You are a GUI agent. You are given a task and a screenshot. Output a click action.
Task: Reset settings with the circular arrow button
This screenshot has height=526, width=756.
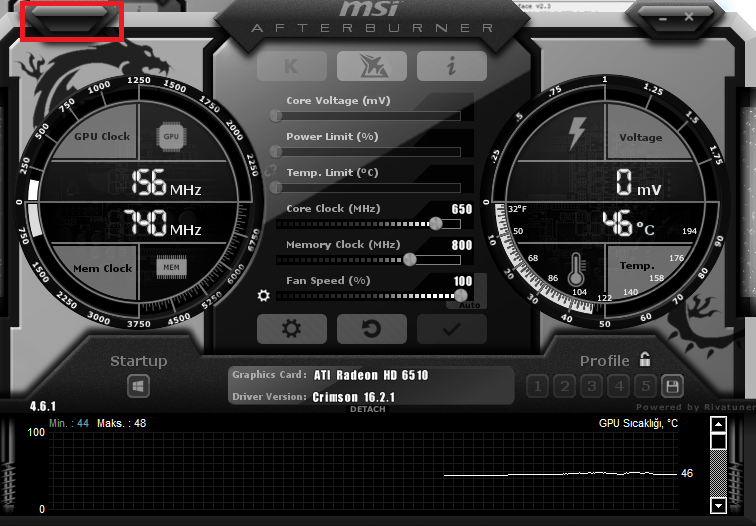pyautogui.click(x=372, y=329)
